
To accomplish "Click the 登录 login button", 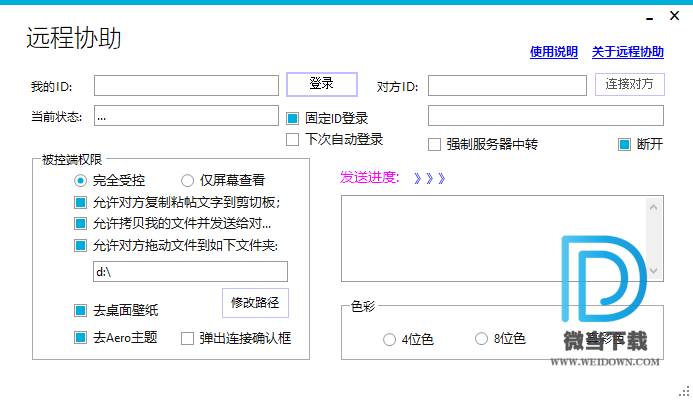I will tap(321, 84).
